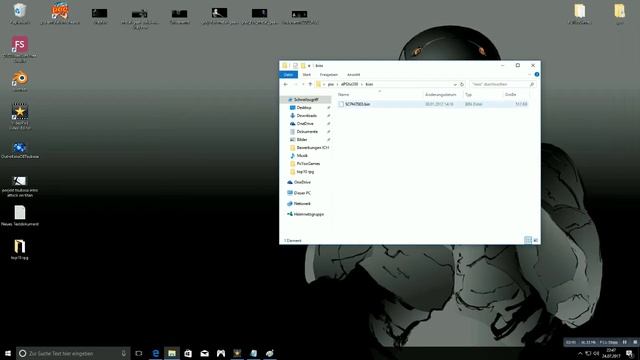
Task: Select Dieser PC in navigation pane
Action: 302,193
